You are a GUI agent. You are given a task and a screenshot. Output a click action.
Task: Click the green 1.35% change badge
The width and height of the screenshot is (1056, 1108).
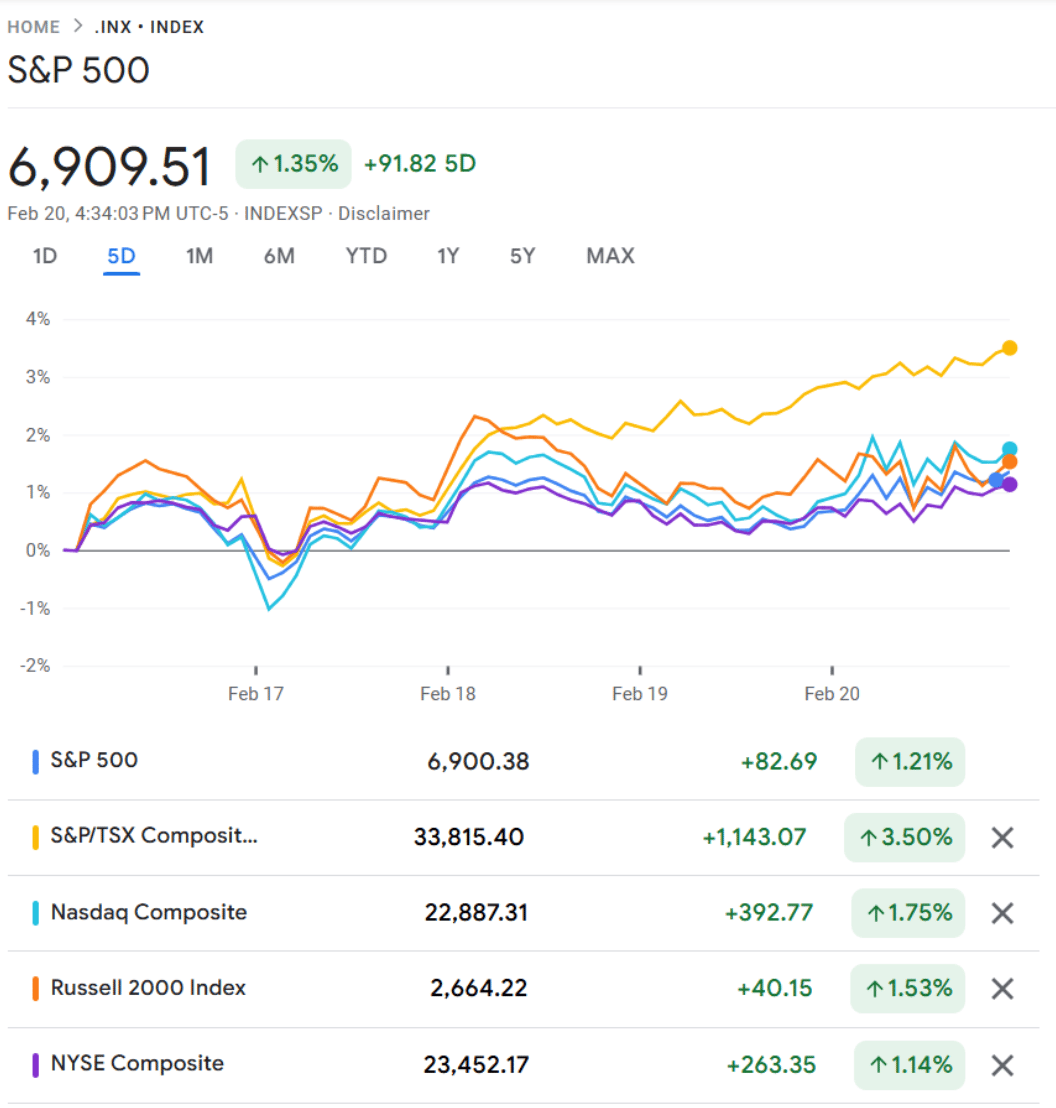[x=294, y=164]
